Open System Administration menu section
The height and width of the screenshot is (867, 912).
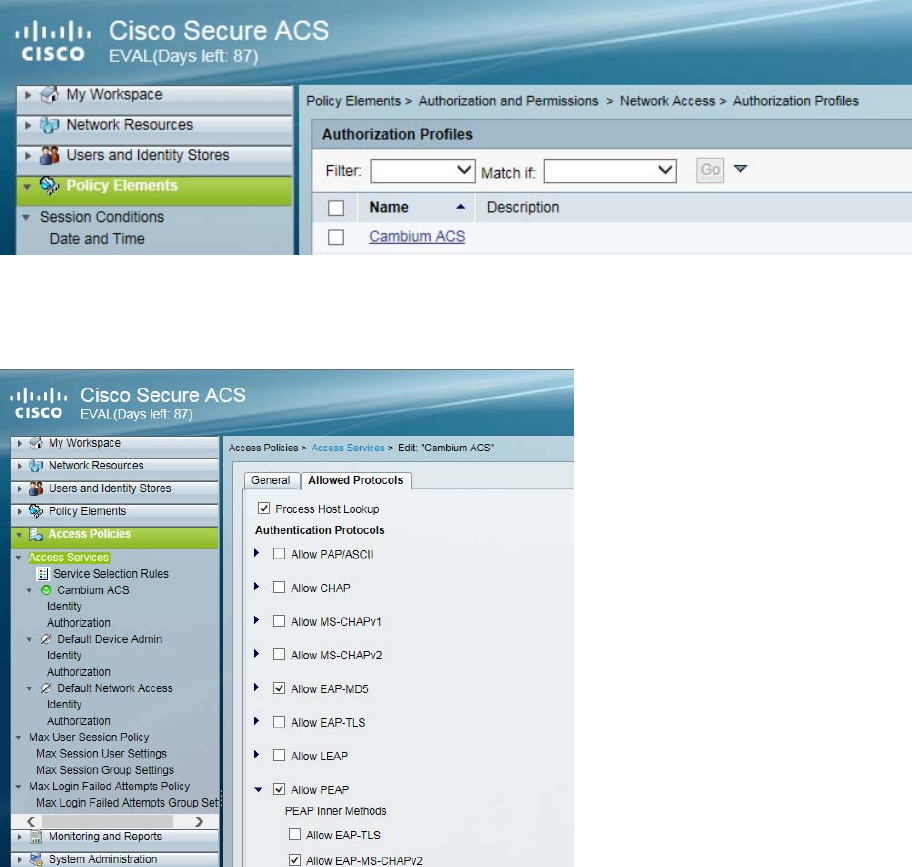tap(115, 859)
